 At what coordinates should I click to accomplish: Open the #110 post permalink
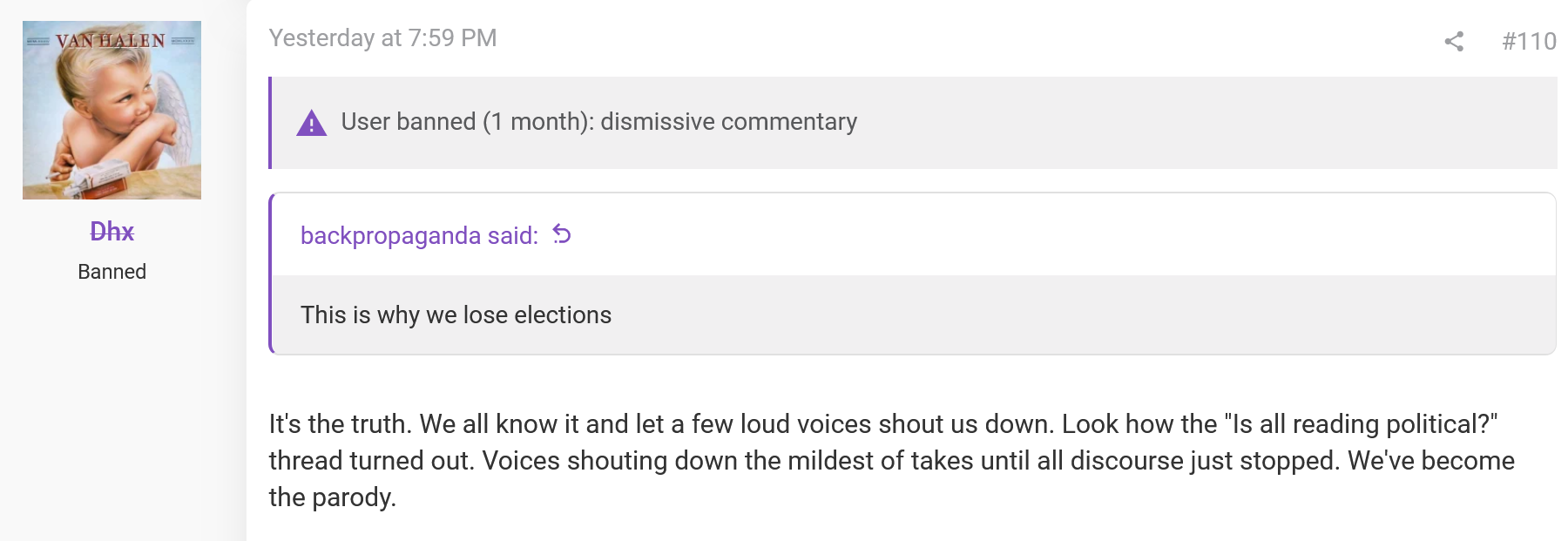(1529, 41)
